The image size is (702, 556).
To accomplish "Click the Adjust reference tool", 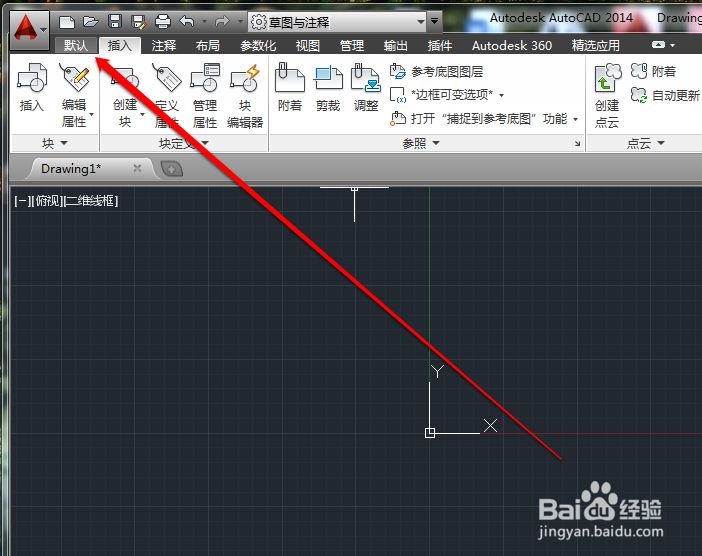I will point(366,88).
